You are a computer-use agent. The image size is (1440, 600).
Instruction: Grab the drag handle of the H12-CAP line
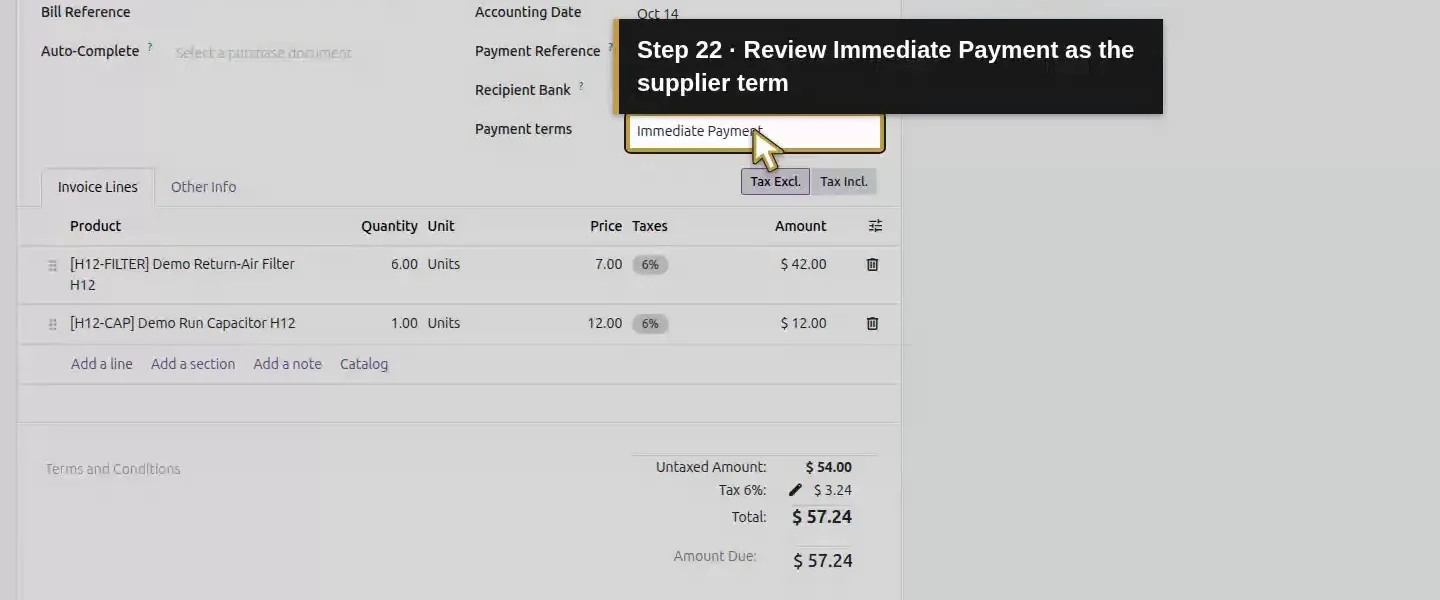(x=53, y=324)
